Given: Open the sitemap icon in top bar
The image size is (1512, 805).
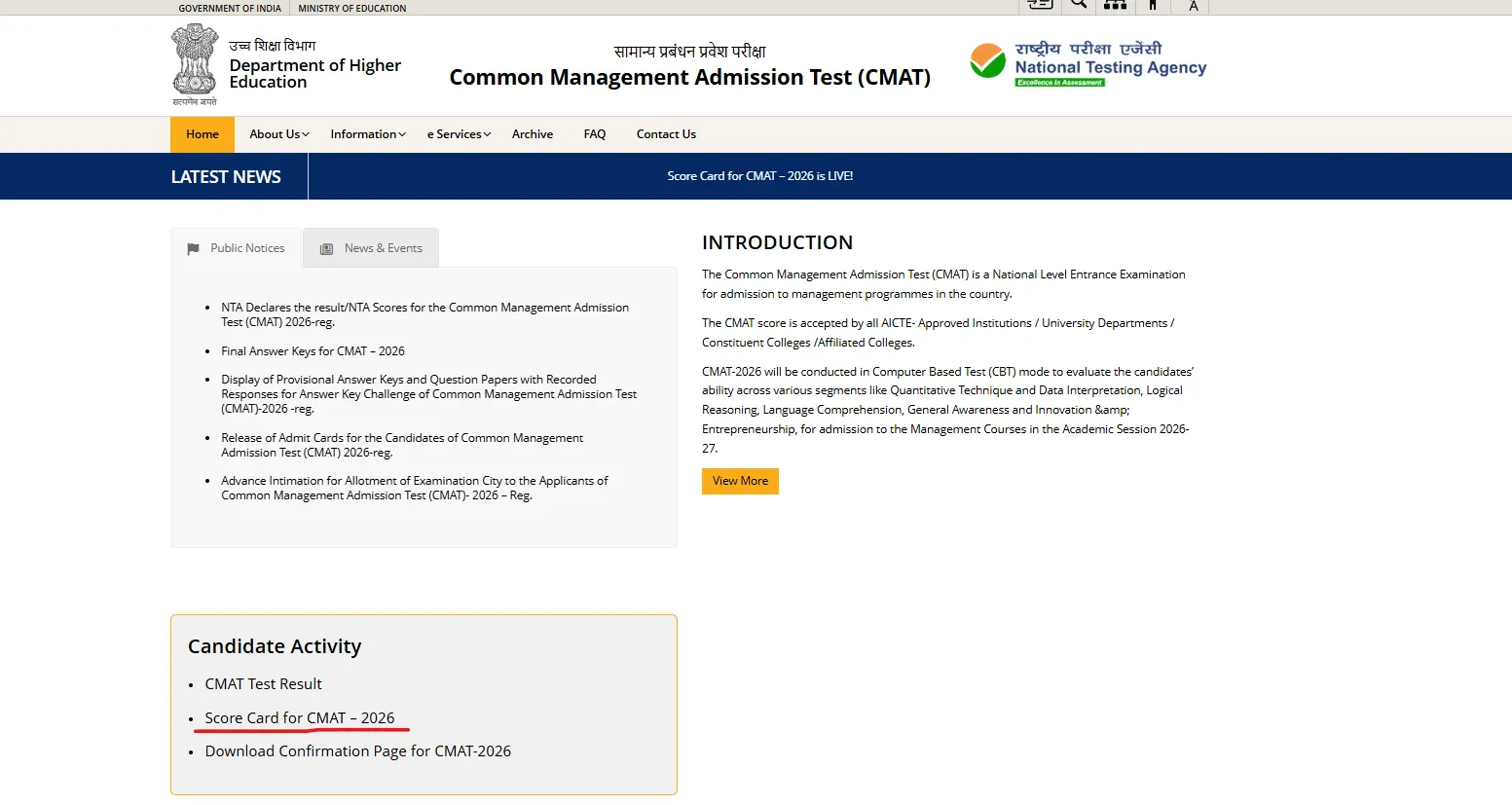Looking at the screenshot, I should pyautogui.click(x=1115, y=5).
